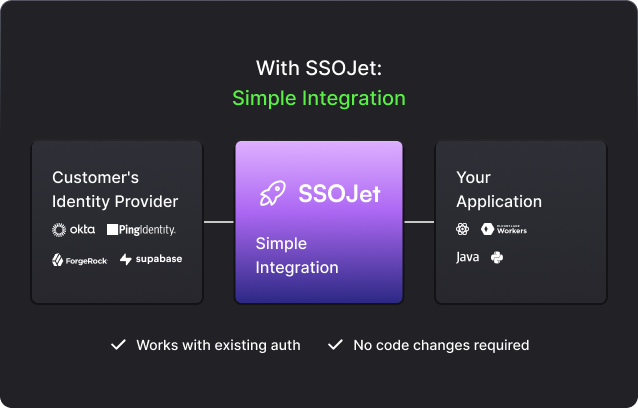
Task: Click the Your Application card title
Action: [x=498, y=189]
